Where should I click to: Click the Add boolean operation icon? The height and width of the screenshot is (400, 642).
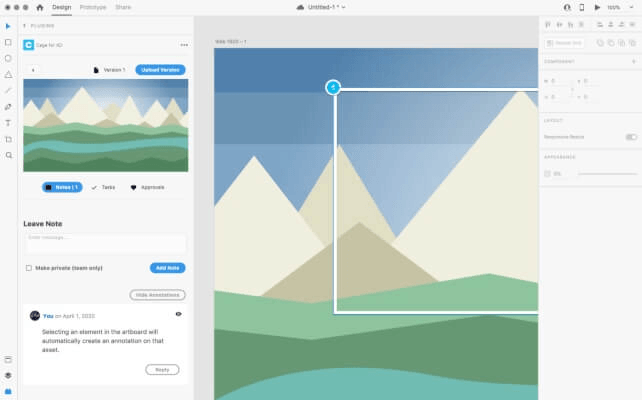pyautogui.click(x=600, y=43)
